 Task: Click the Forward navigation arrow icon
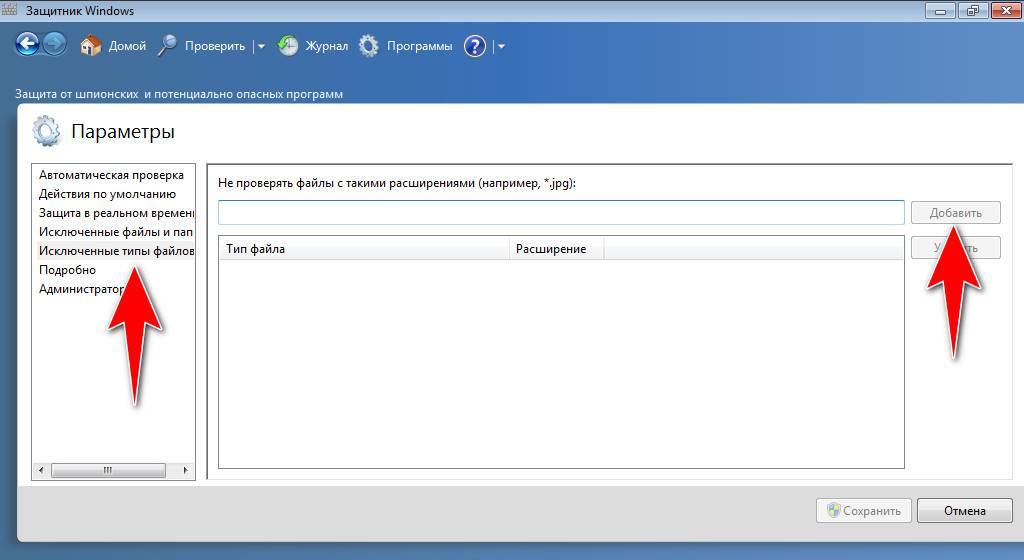[x=54, y=45]
